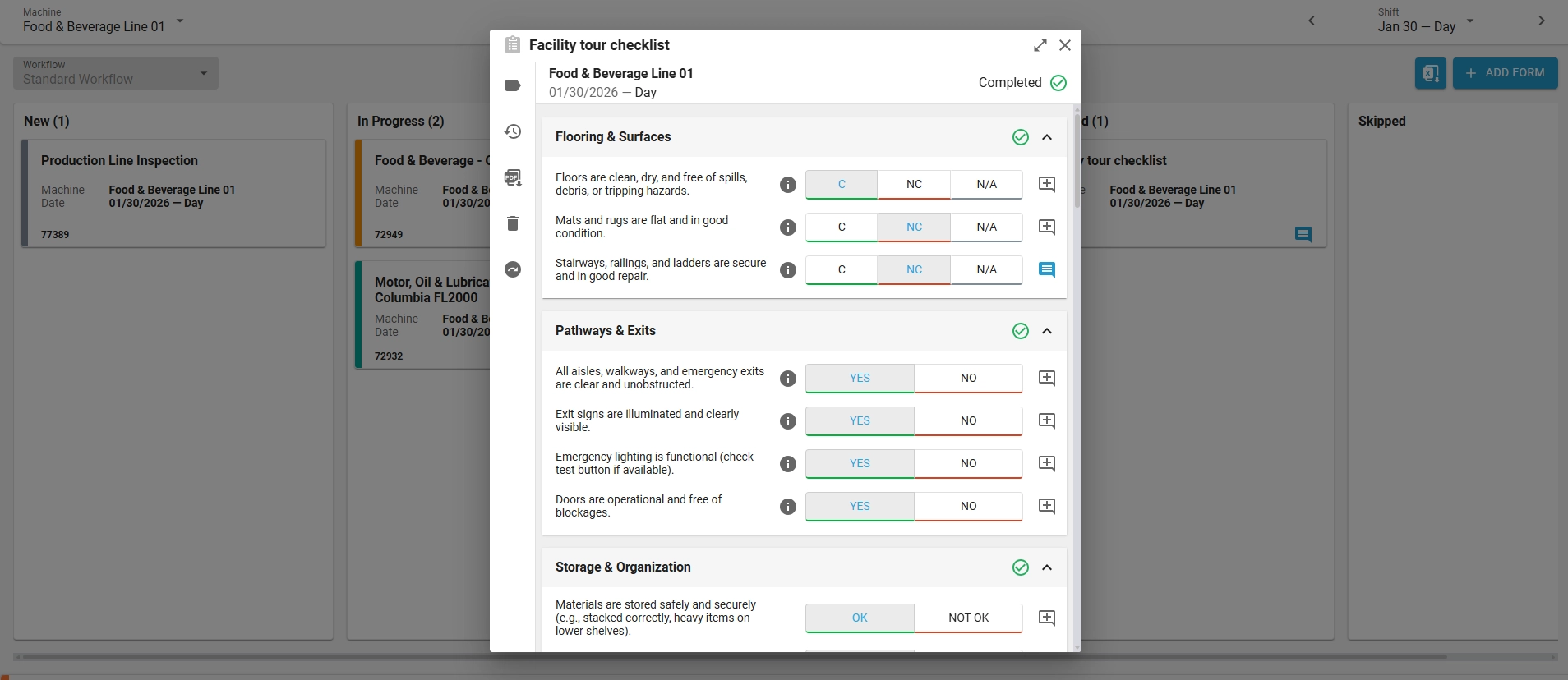Screen dimensions: 1568x680
Task: Collapse the Pathways & Exits section
Action: 1047,331
